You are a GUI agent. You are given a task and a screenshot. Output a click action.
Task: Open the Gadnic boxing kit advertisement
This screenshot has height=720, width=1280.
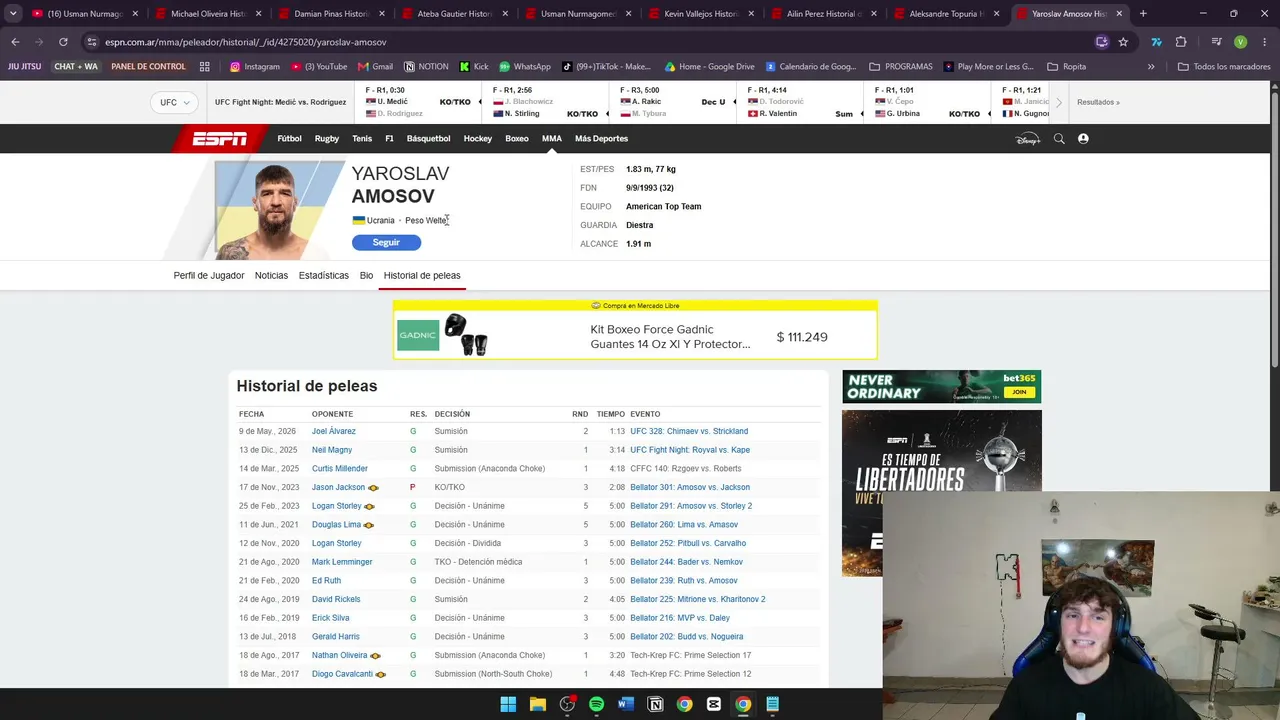tap(635, 330)
